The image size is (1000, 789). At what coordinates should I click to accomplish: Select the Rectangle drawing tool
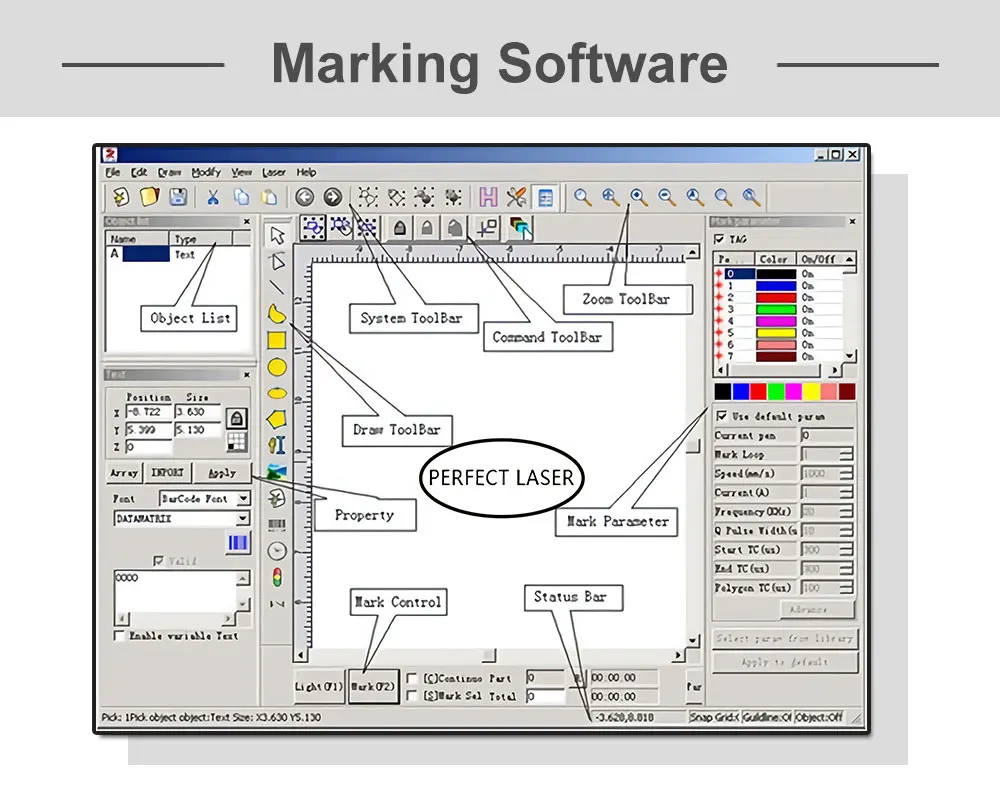[277, 340]
